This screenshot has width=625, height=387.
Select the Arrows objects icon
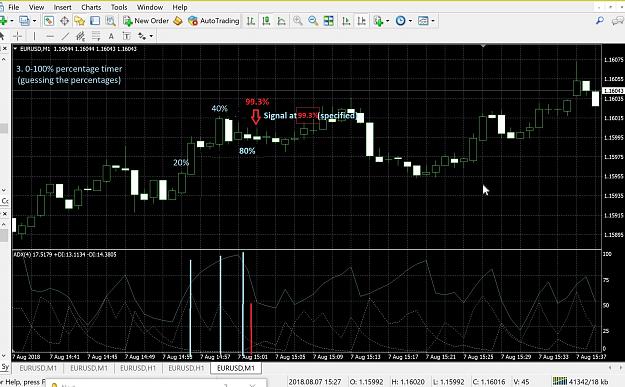(142, 36)
